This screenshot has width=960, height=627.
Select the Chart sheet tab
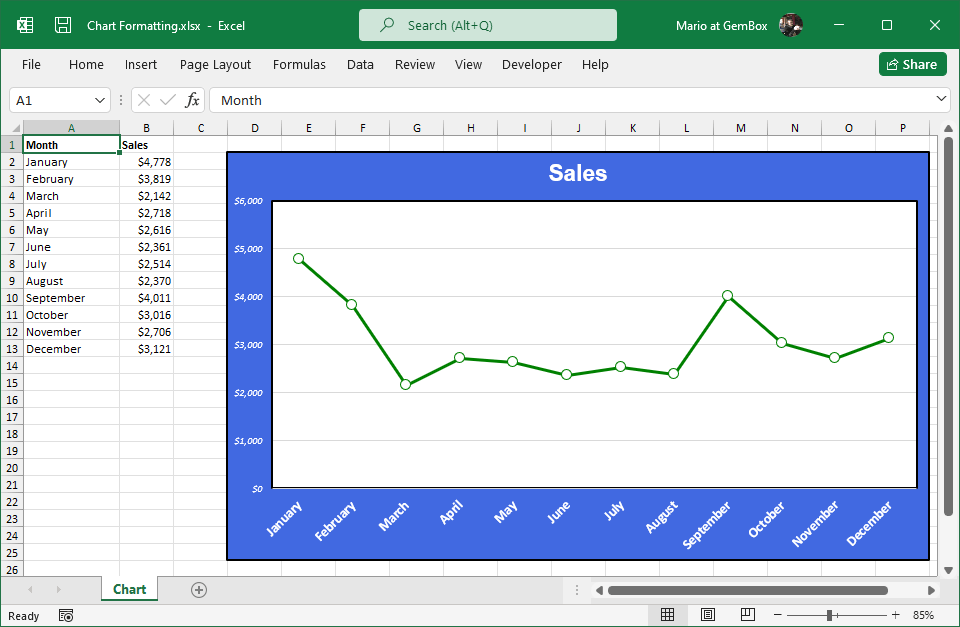tap(129, 589)
